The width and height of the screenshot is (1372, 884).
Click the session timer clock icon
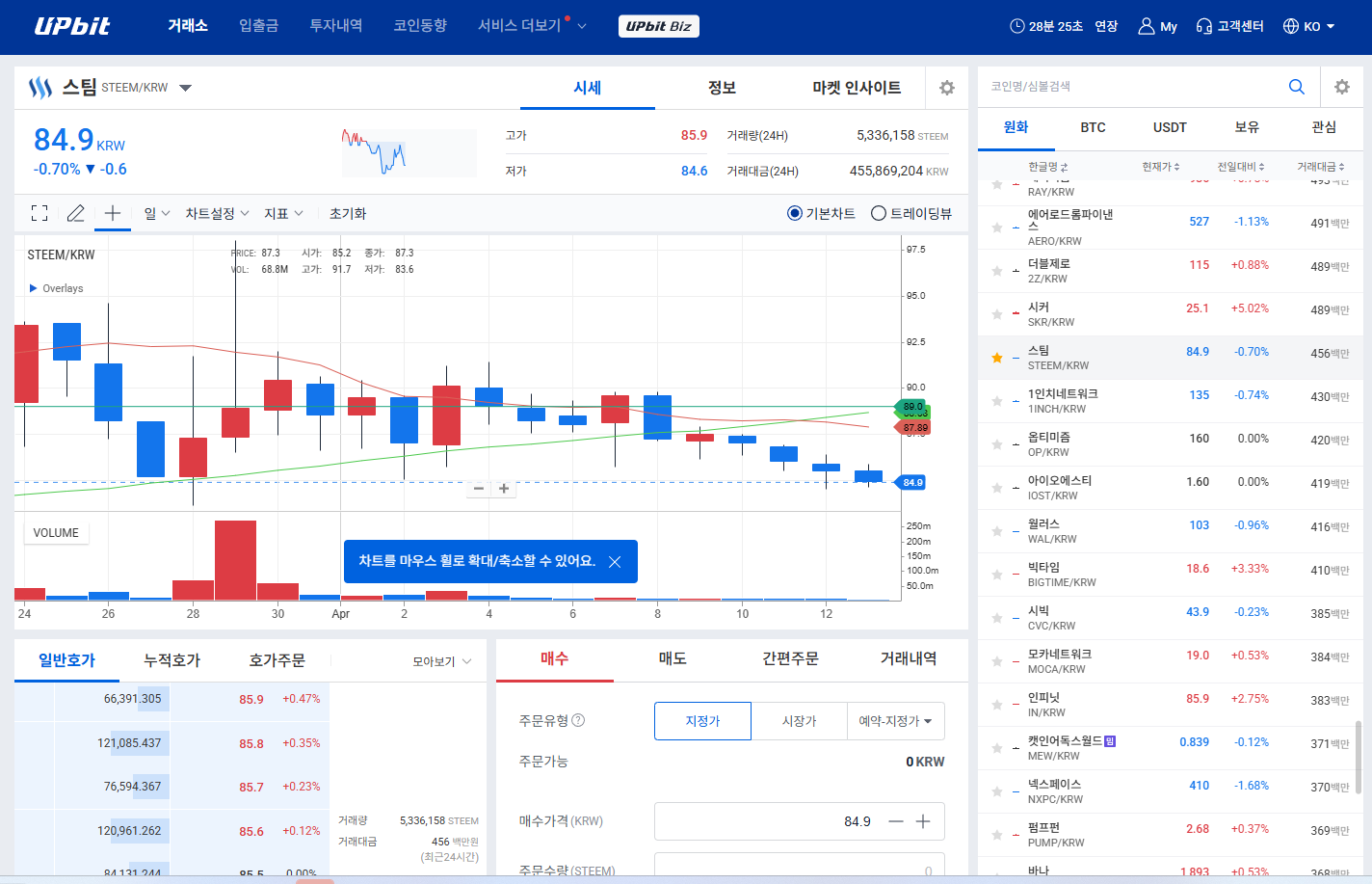[x=1017, y=26]
